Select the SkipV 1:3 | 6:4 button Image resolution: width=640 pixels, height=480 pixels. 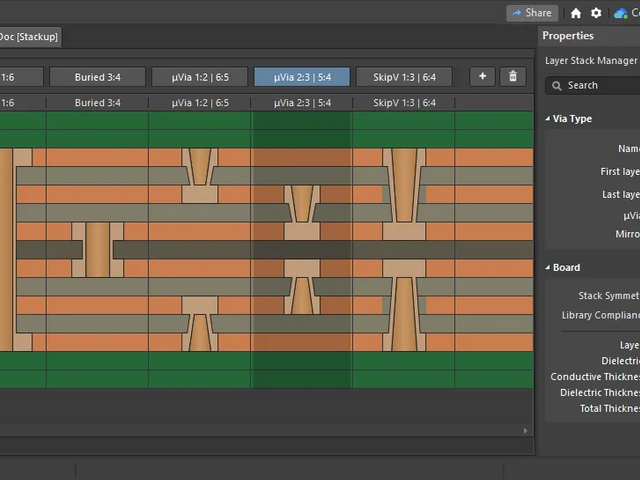click(404, 77)
